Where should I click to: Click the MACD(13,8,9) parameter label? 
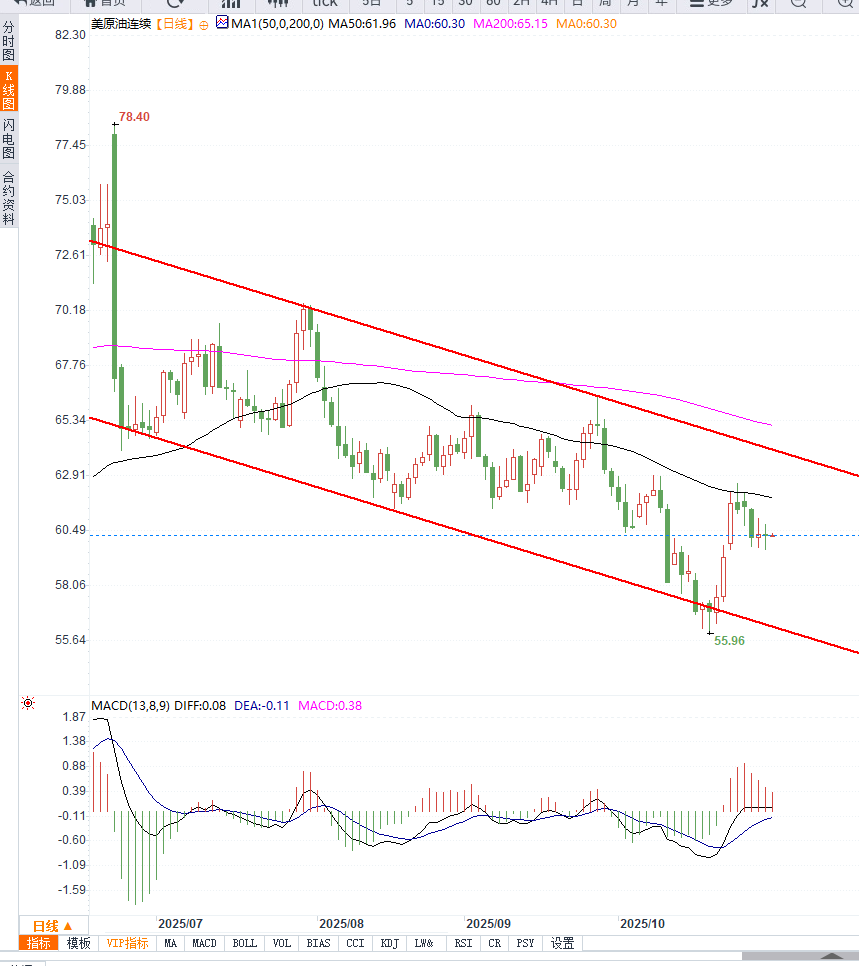click(131, 706)
